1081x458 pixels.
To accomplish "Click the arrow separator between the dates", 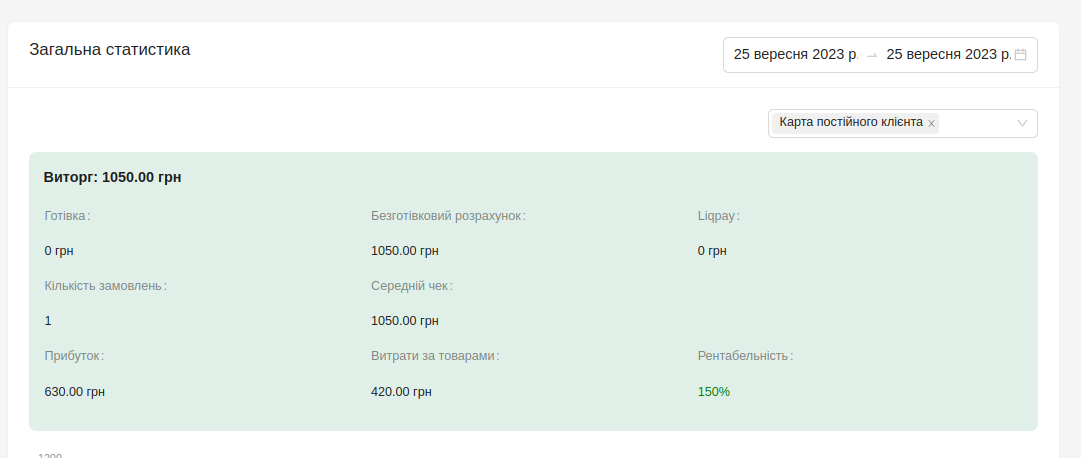I will pyautogui.click(x=872, y=55).
